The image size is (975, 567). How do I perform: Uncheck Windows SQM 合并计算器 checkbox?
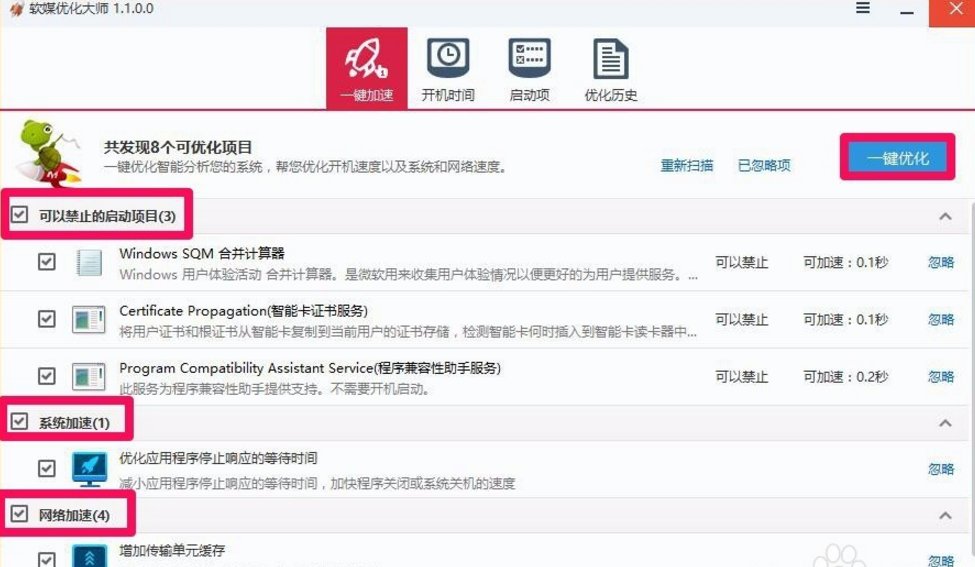pyautogui.click(x=47, y=262)
